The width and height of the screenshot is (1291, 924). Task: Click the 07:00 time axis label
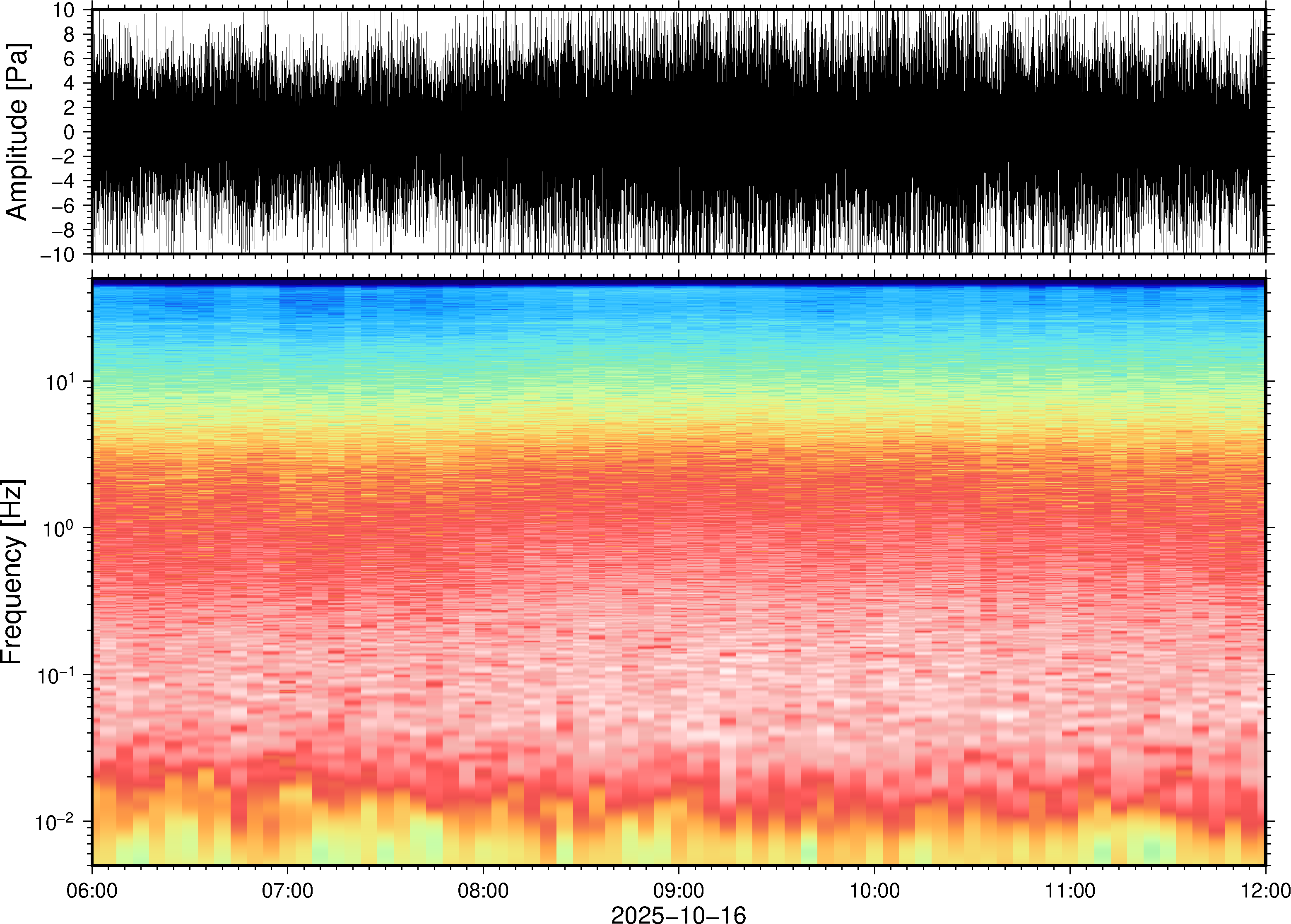click(x=287, y=890)
